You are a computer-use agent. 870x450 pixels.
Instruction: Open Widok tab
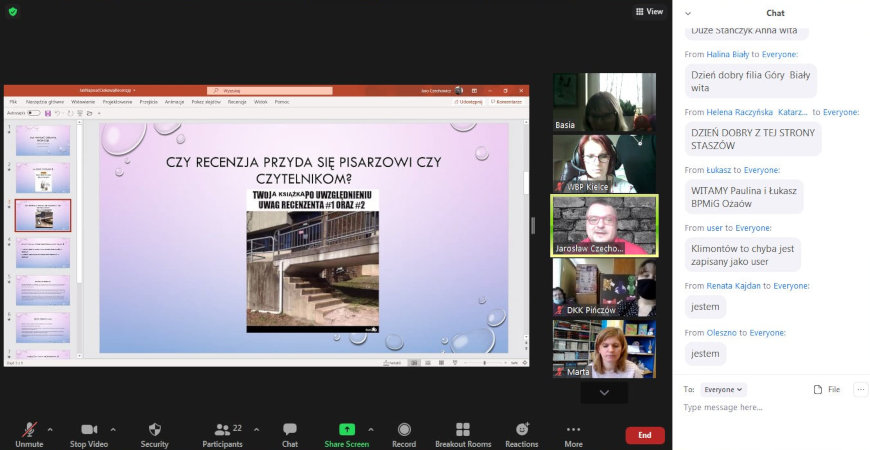click(261, 102)
